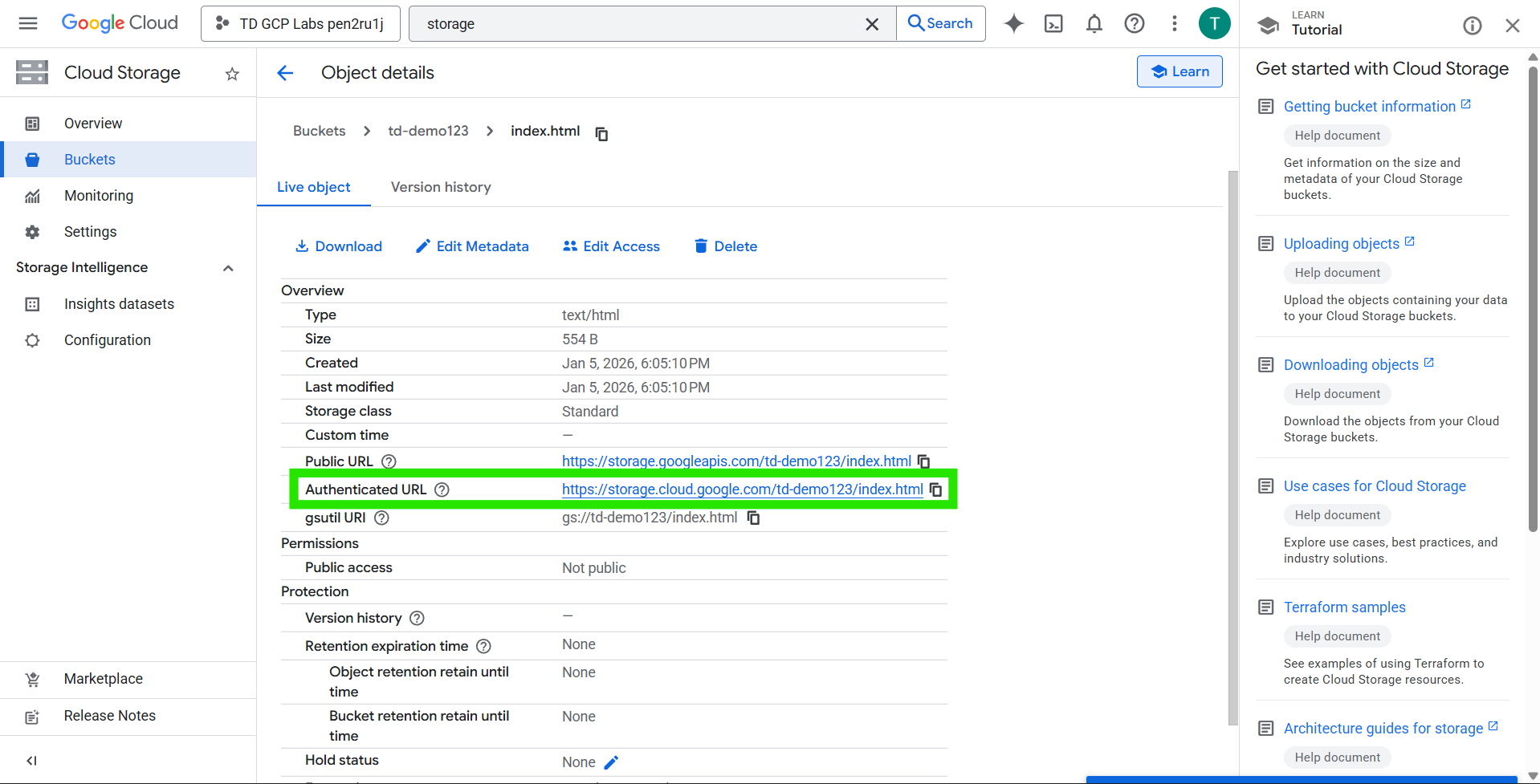Open the TD GCP Labs project picker
Image resolution: width=1540 pixels, height=784 pixels.
300,24
